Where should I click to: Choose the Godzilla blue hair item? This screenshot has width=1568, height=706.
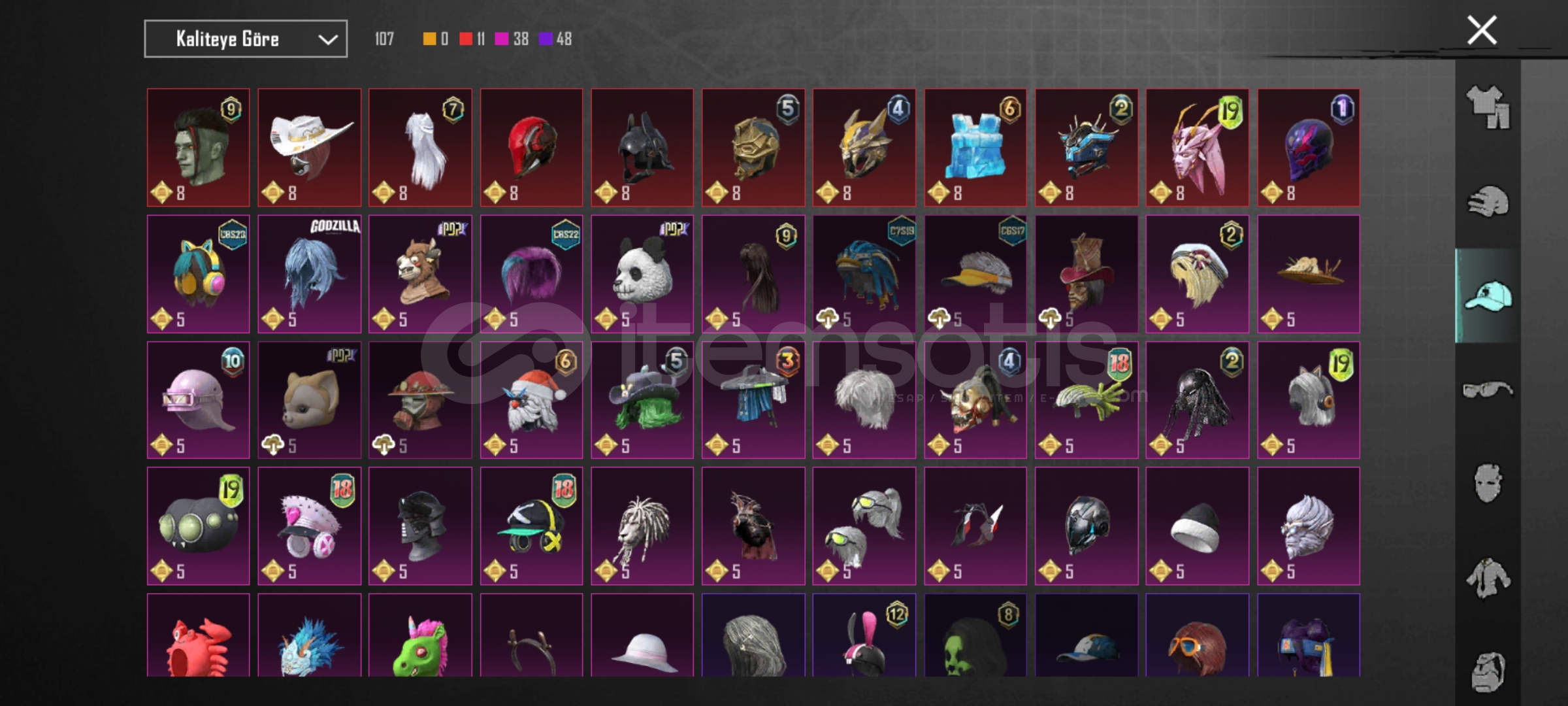pyautogui.click(x=309, y=274)
